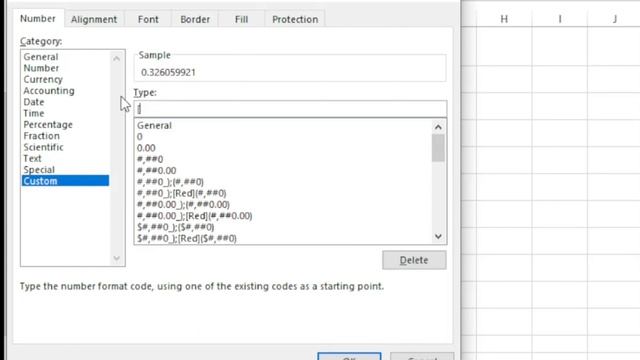The width and height of the screenshot is (640, 360).
Task: Pick format code $#,##0_);[Red]($#,##0)
Action: [x=187, y=238]
